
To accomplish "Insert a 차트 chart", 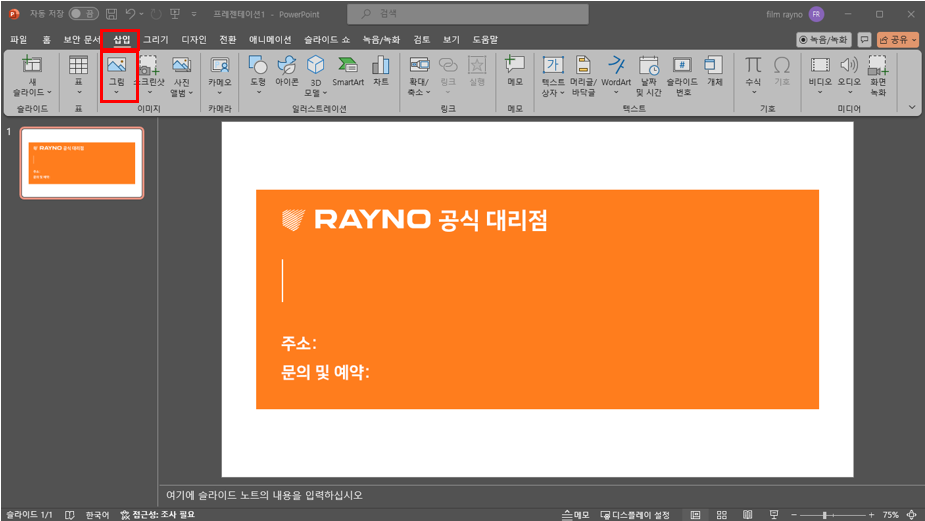I will point(381,72).
